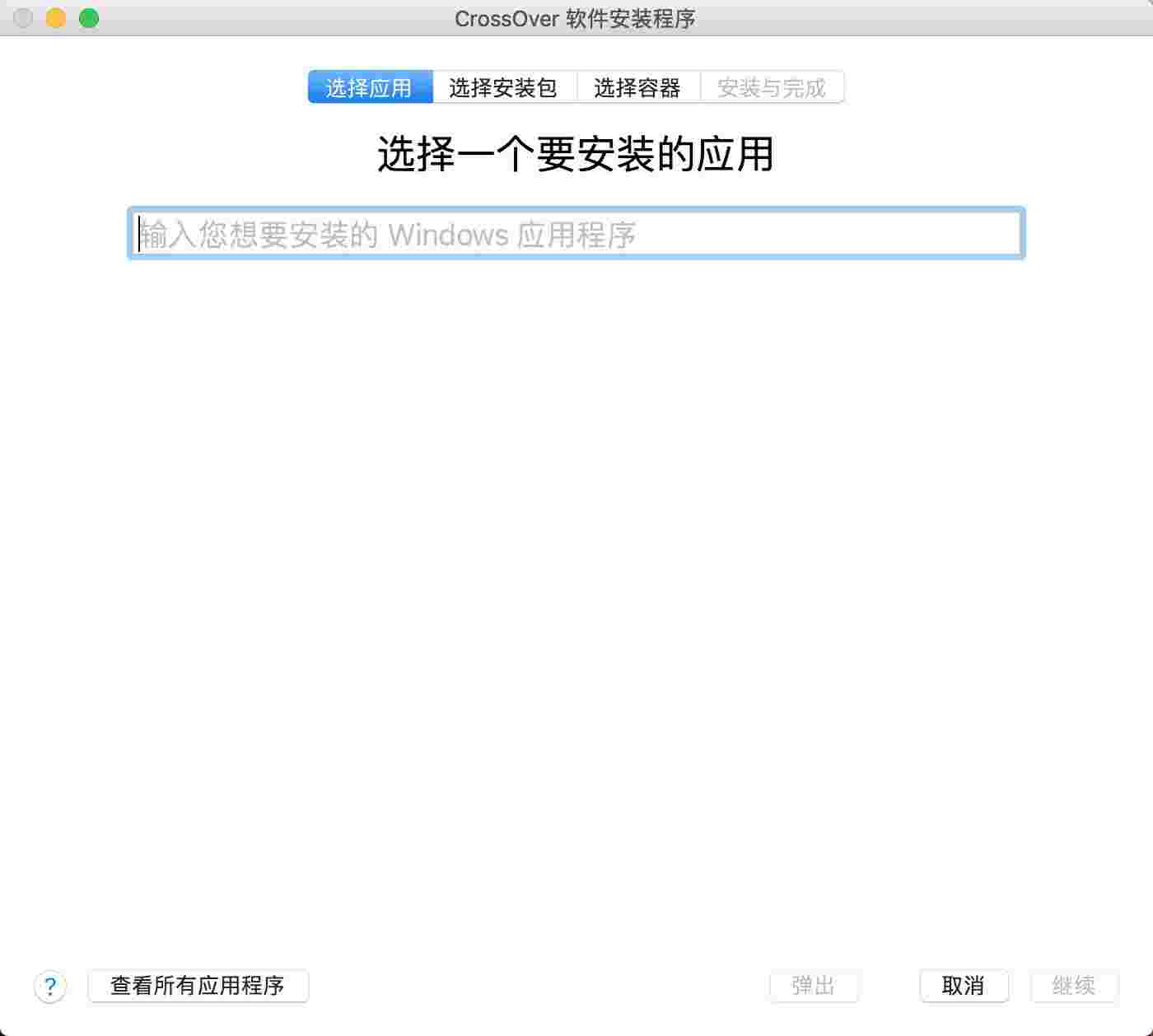Cancel the installer with 取消
This screenshot has height=1036, width=1153.
pyautogui.click(x=964, y=986)
